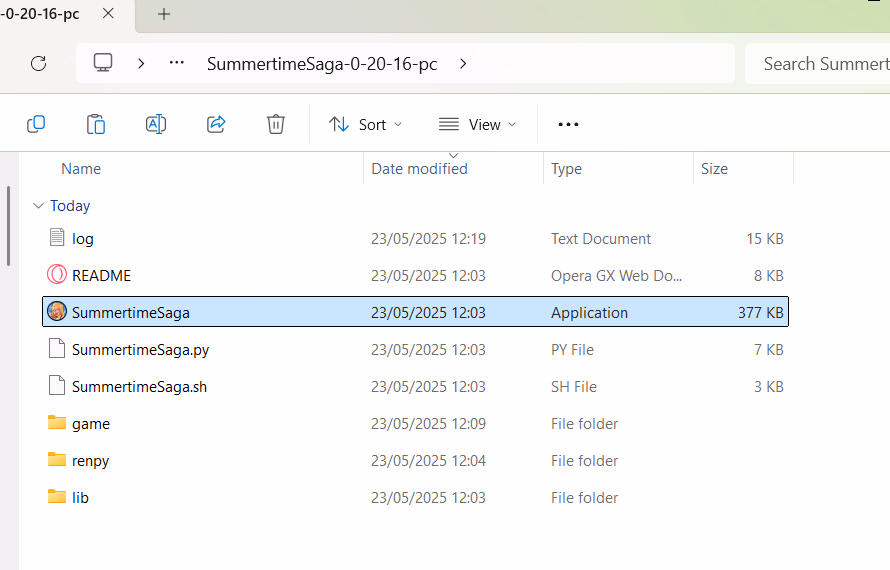Click the search box field
Screen dimensions: 890x570
point(820,63)
